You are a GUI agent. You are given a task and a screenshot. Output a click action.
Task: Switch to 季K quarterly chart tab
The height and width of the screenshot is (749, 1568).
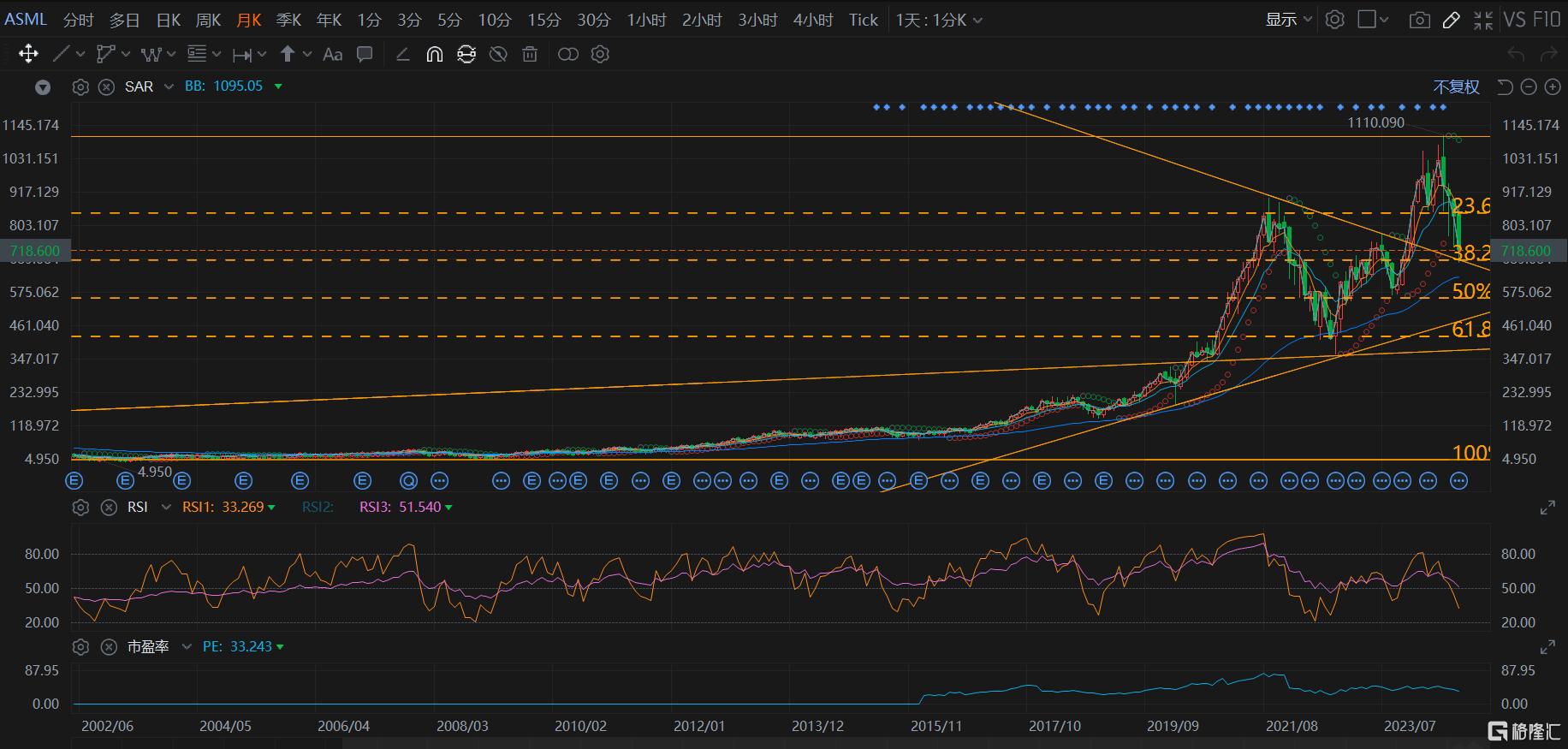[x=288, y=19]
